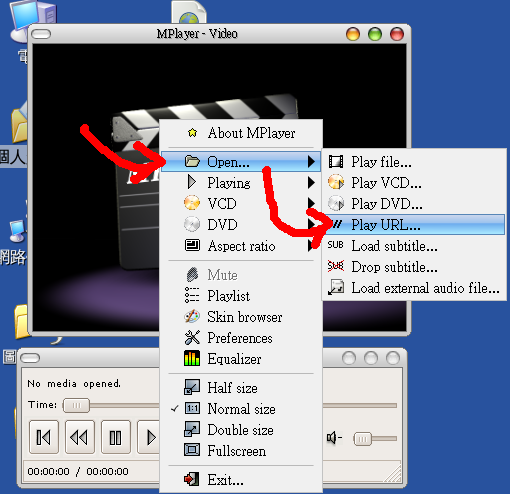Choose Exit... from the menu

point(241,480)
